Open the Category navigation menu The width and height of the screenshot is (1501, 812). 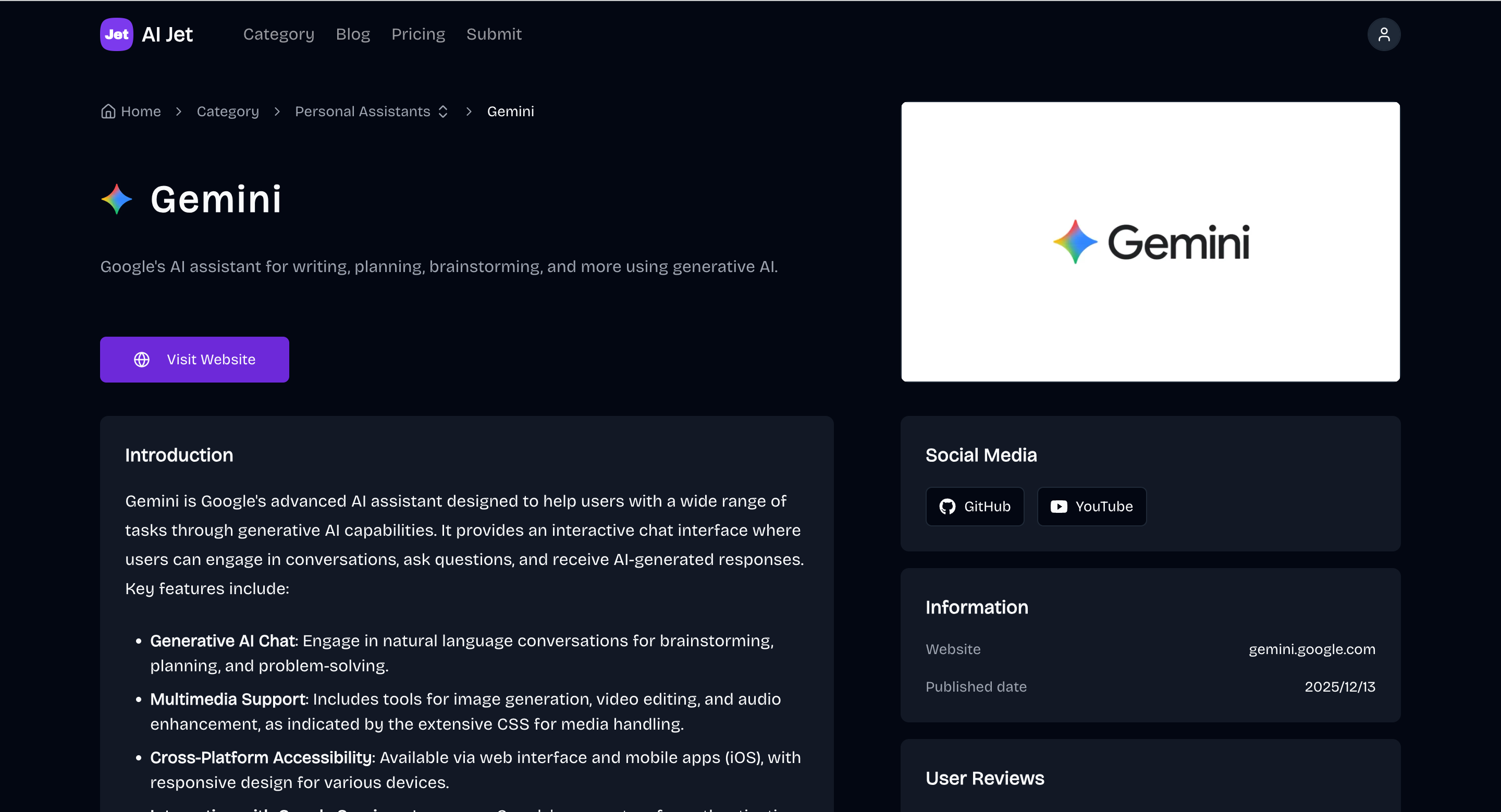coord(278,34)
